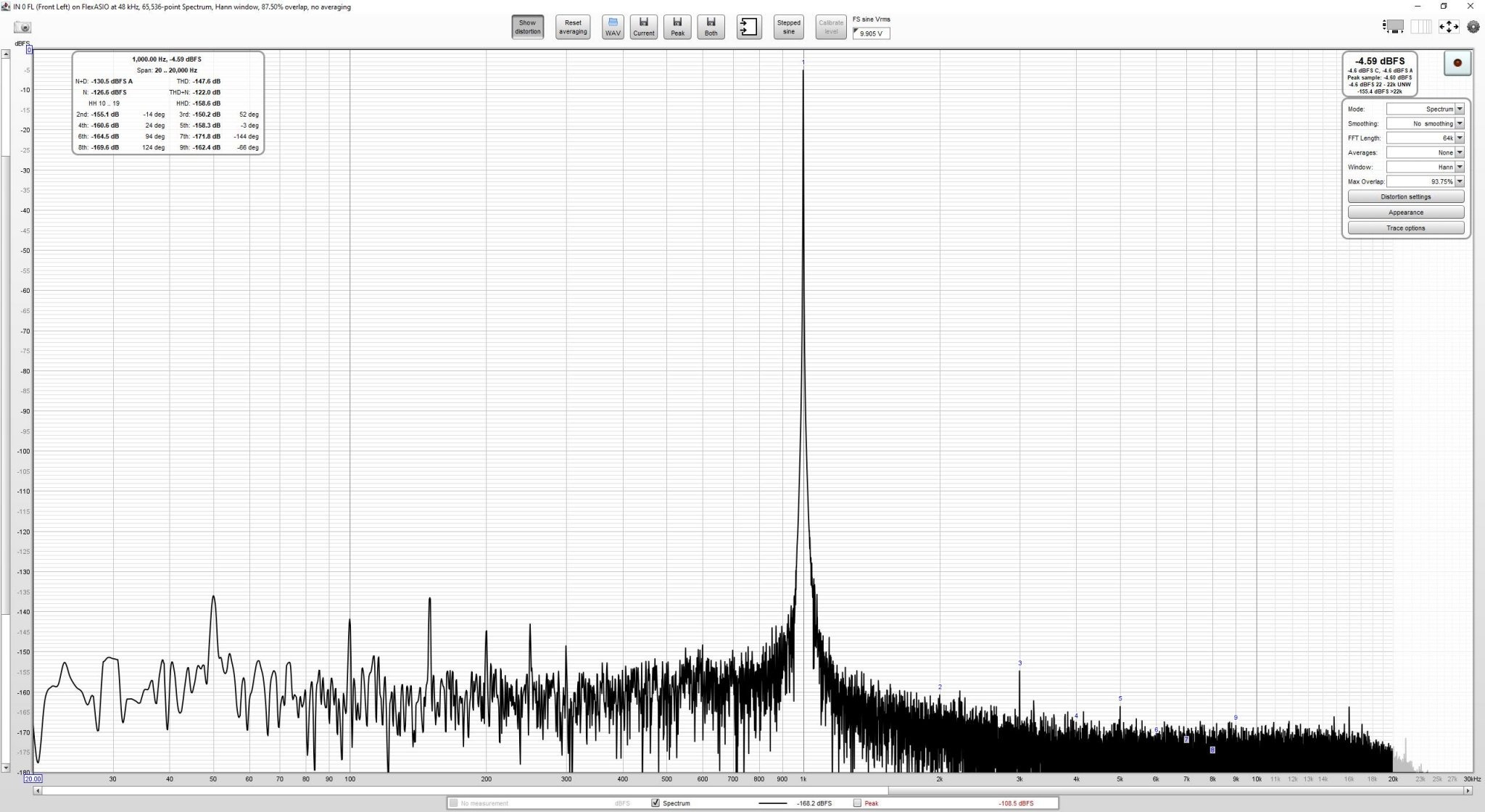
Task: Uncheck the Spectrum trace checkbox
Action: click(x=655, y=803)
